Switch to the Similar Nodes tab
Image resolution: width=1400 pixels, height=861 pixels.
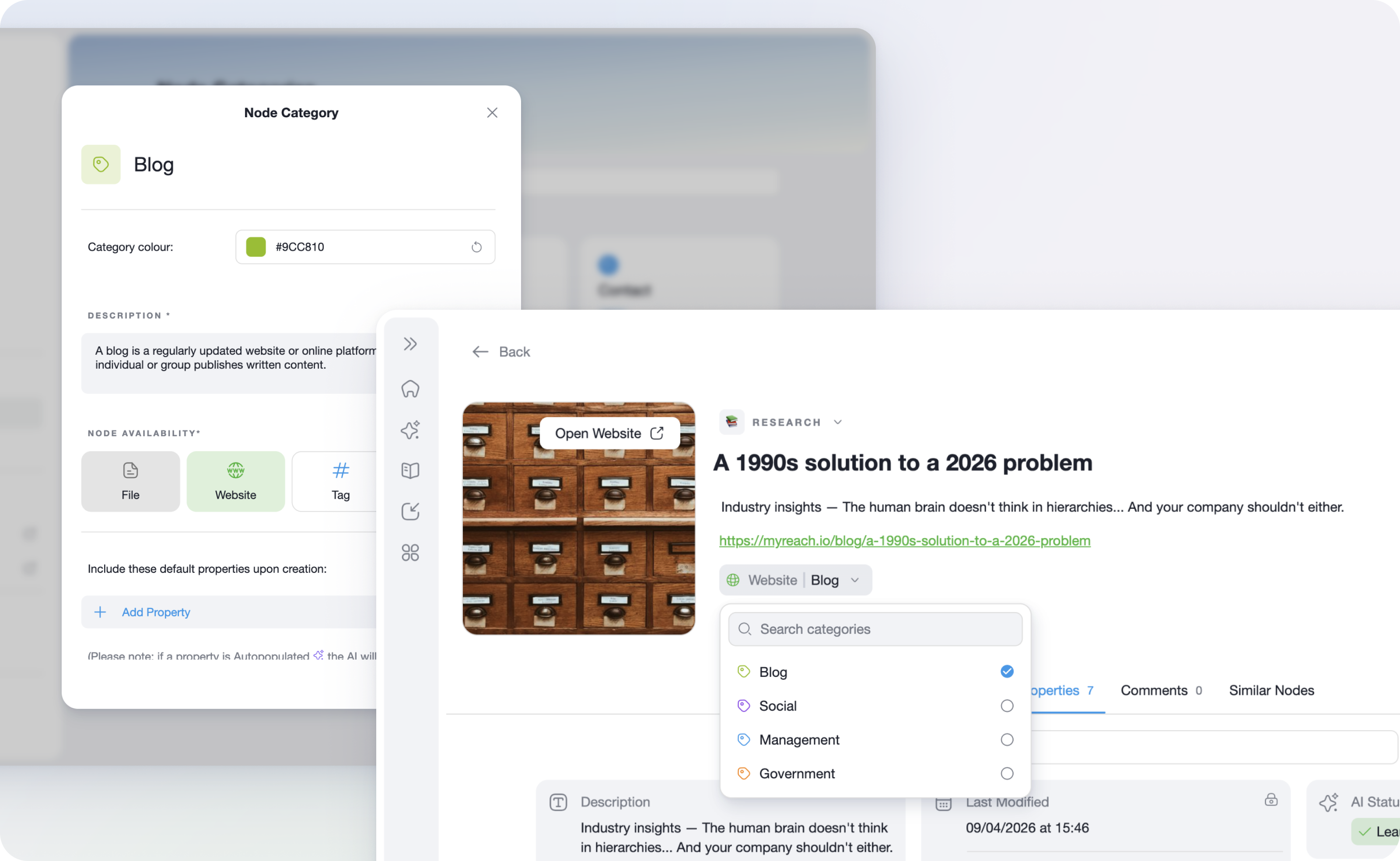tap(1271, 691)
